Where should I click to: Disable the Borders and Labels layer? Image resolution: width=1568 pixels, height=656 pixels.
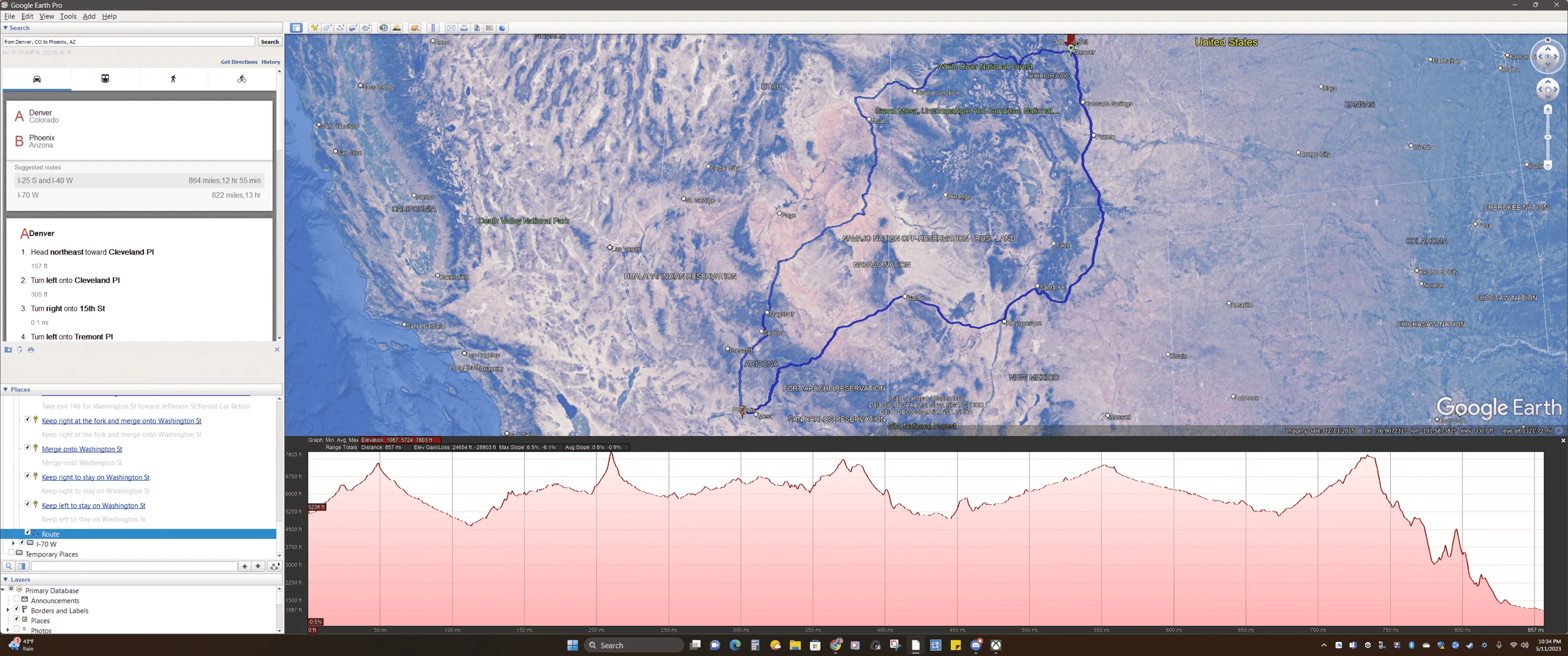[16, 609]
